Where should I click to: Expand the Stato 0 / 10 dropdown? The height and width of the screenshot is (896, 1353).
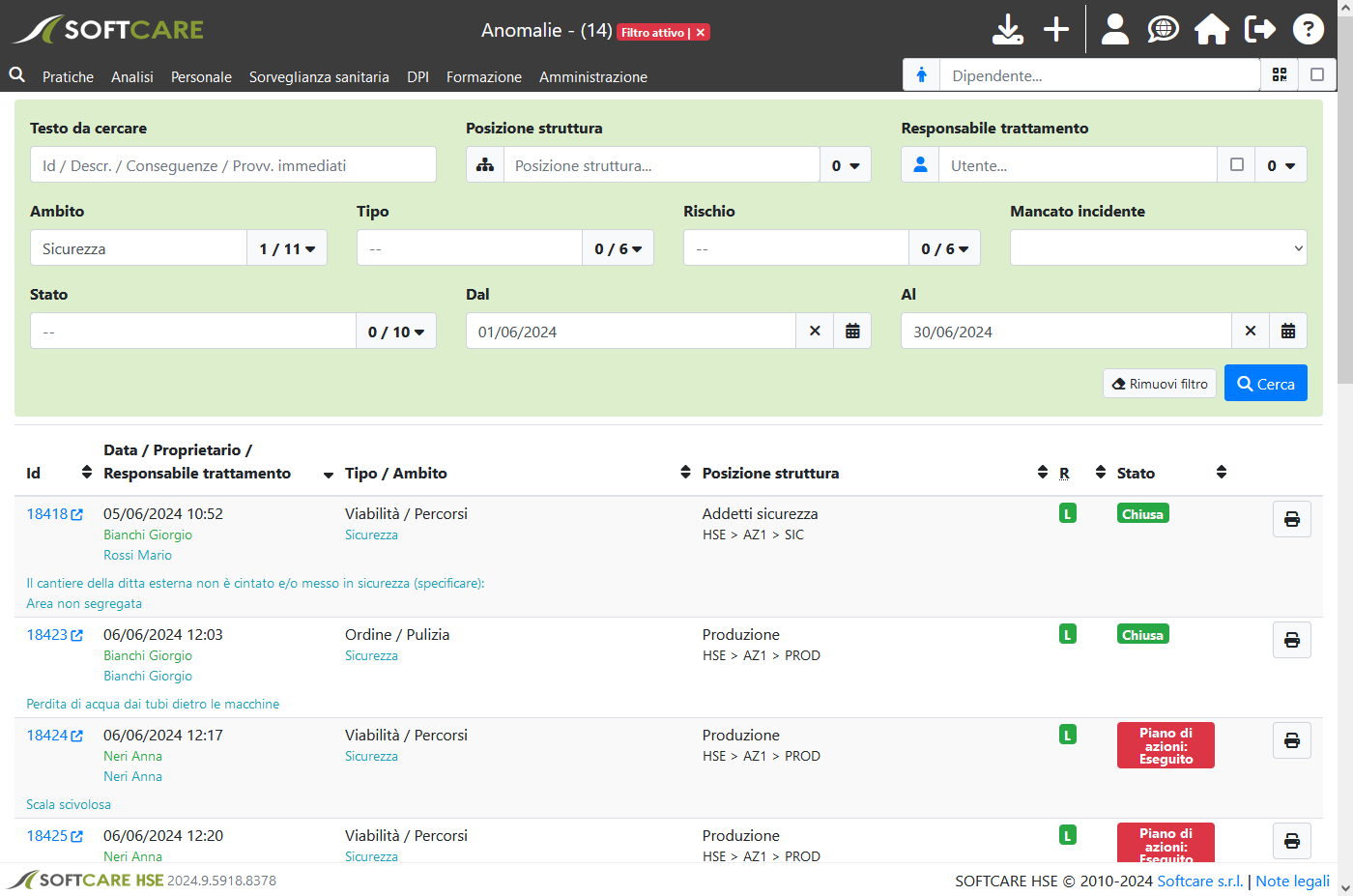click(396, 332)
